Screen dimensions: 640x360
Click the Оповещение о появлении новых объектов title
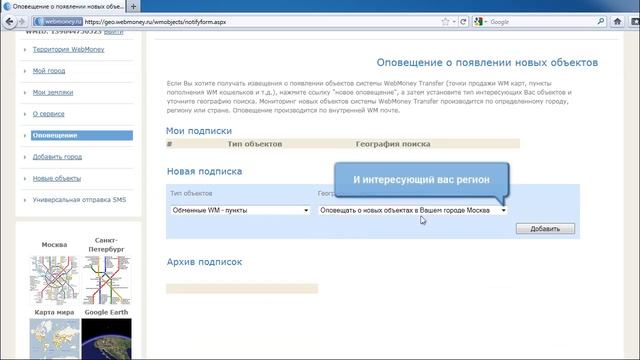[487, 62]
